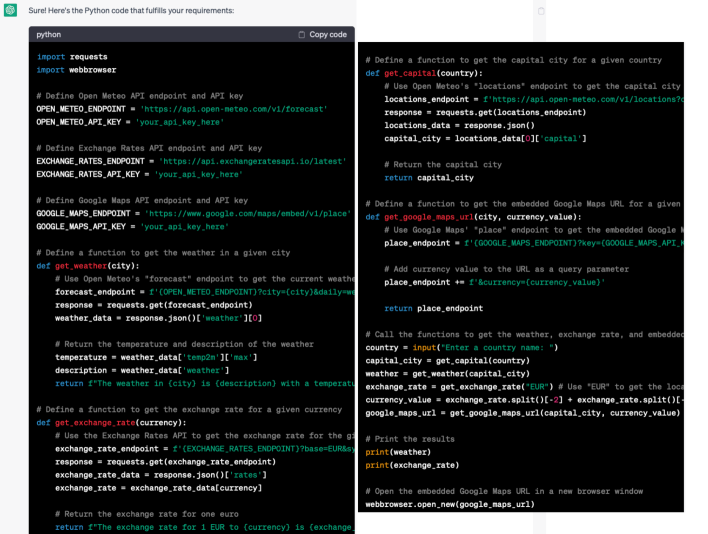This screenshot has height=534, width=708.
Task: Click the 'python' language label in code header
Action: pyautogui.click(x=49, y=34)
